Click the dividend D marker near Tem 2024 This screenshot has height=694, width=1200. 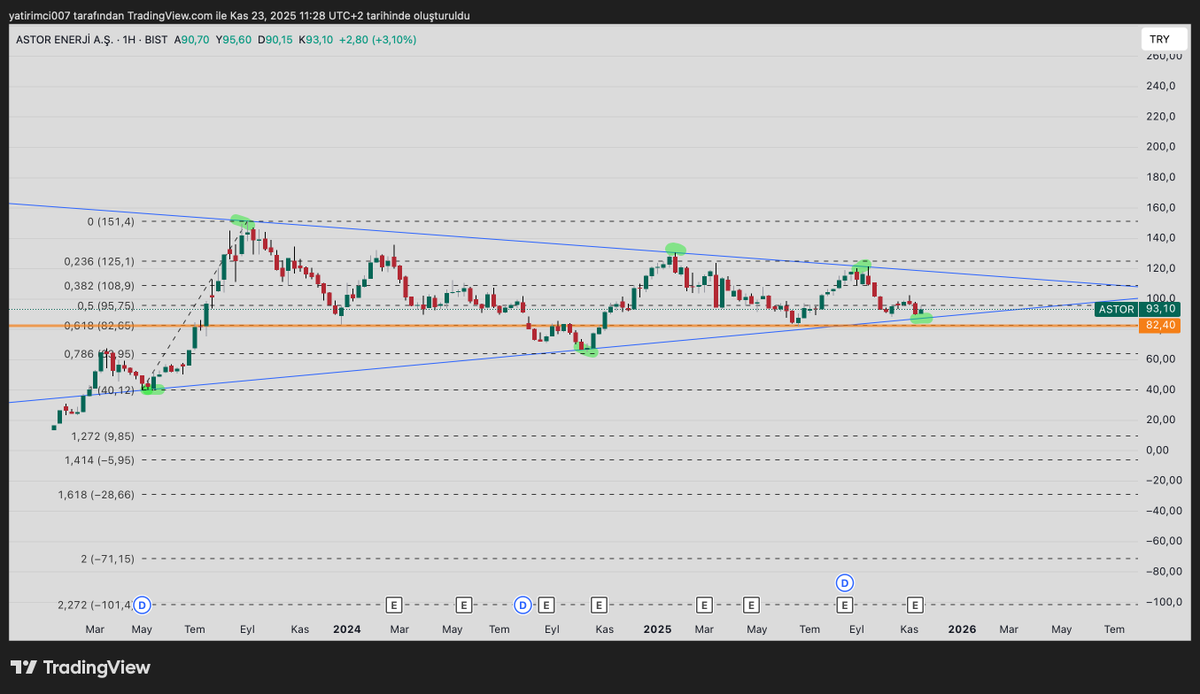(x=522, y=604)
